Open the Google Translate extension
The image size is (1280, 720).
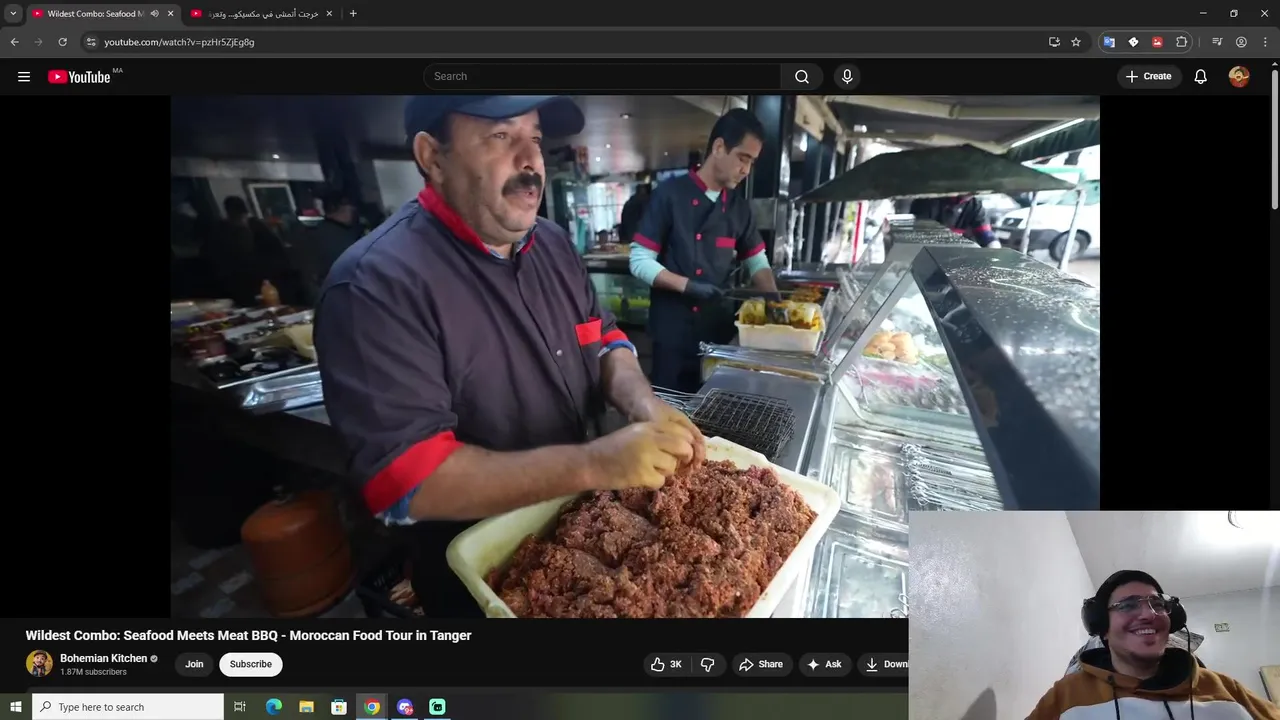pos(1109,42)
